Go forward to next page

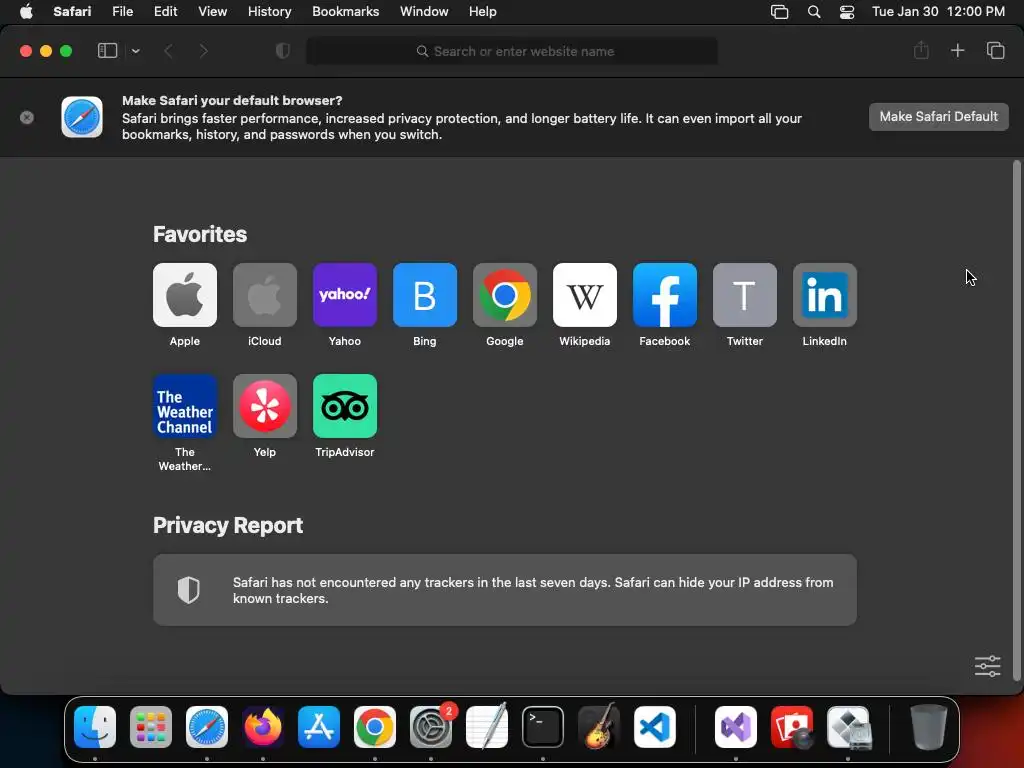coord(203,51)
